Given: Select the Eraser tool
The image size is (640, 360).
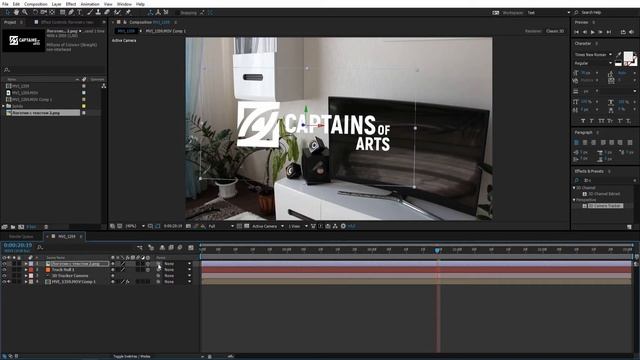Looking at the screenshot, I should pos(107,13).
